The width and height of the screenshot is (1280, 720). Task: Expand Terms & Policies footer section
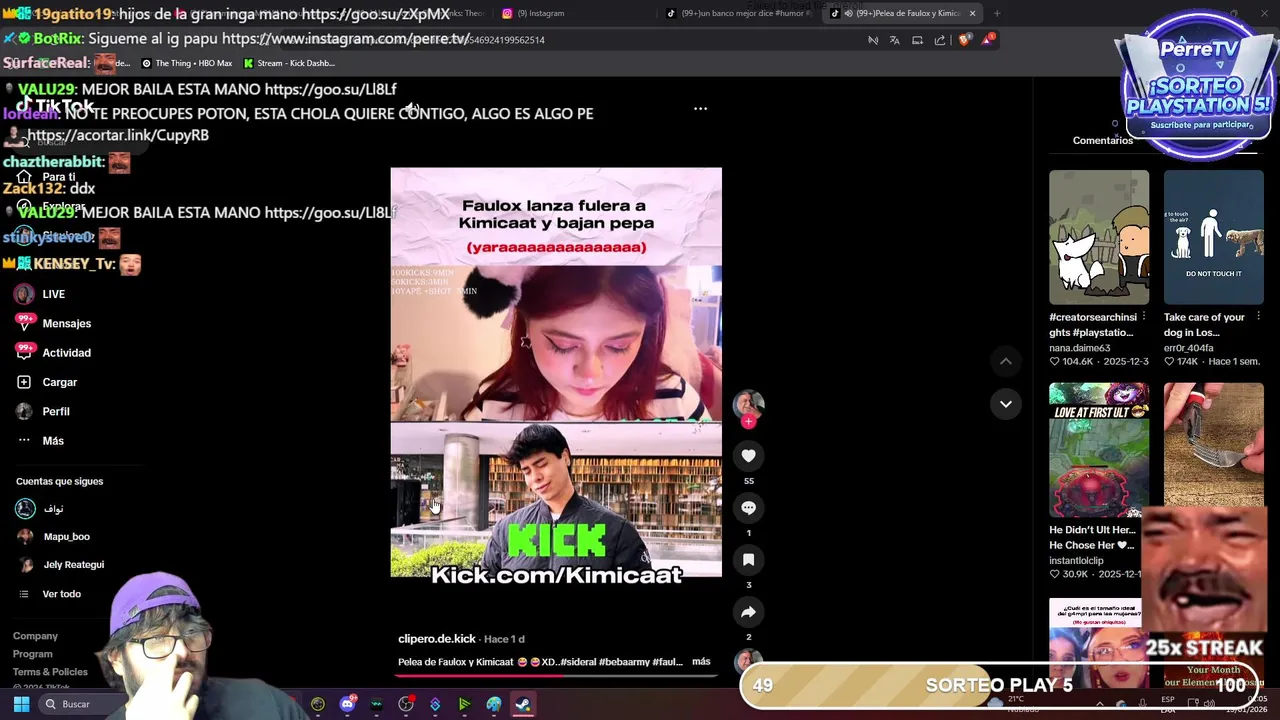coord(50,672)
